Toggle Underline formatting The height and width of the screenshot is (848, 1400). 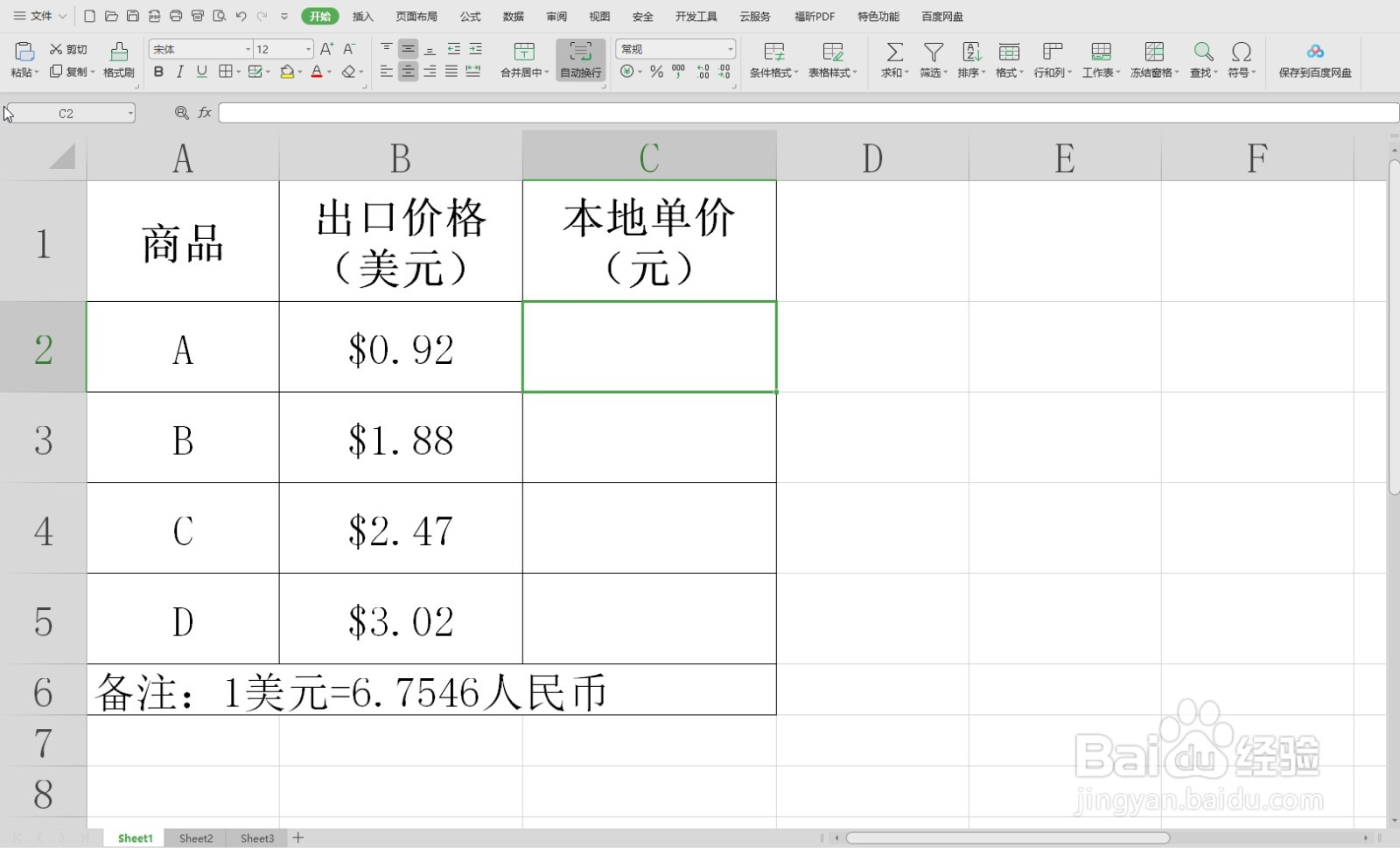pyautogui.click(x=202, y=72)
